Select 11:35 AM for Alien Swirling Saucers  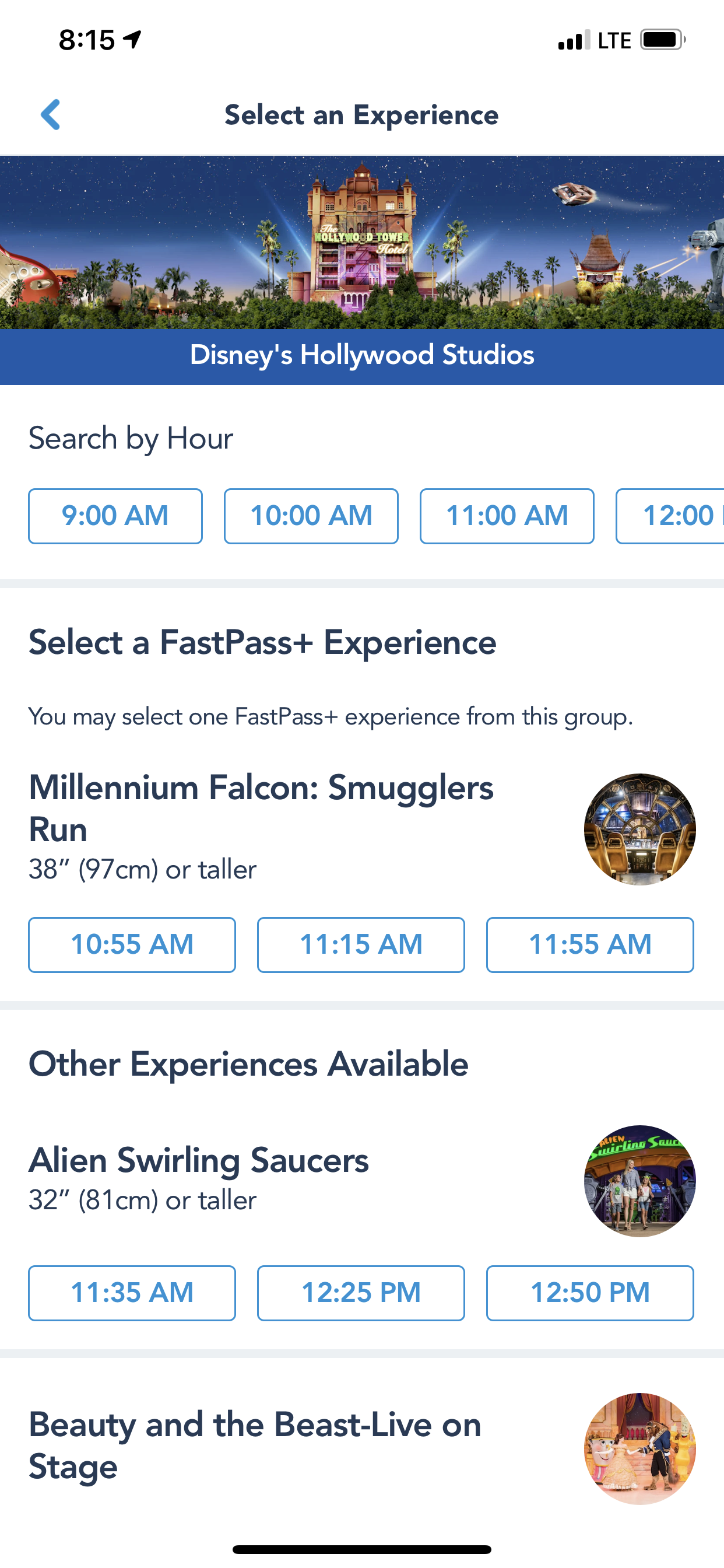(x=132, y=1292)
